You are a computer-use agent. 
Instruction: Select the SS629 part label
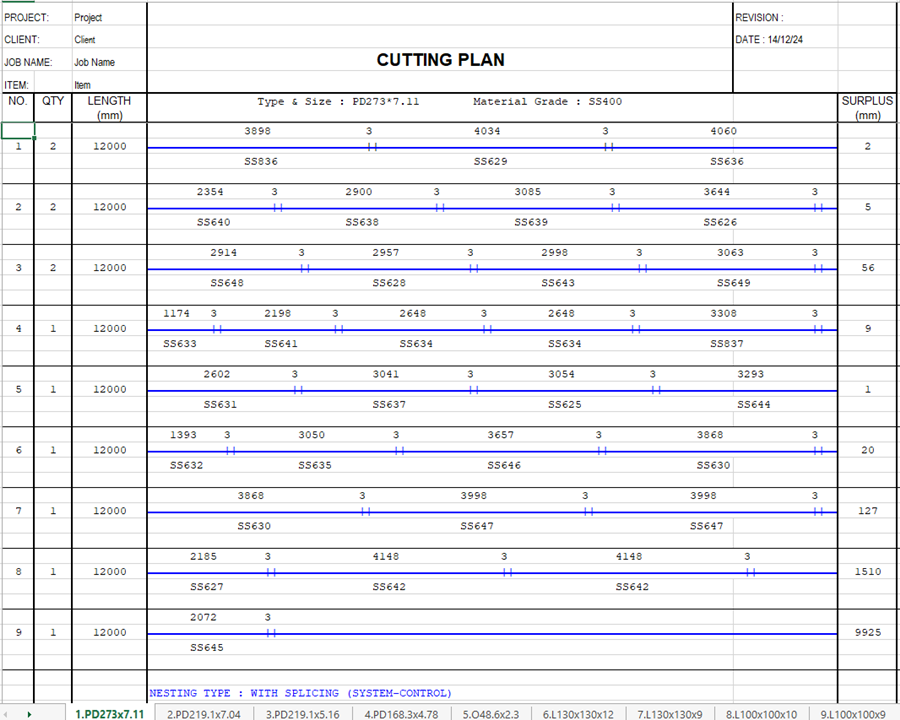coord(490,161)
